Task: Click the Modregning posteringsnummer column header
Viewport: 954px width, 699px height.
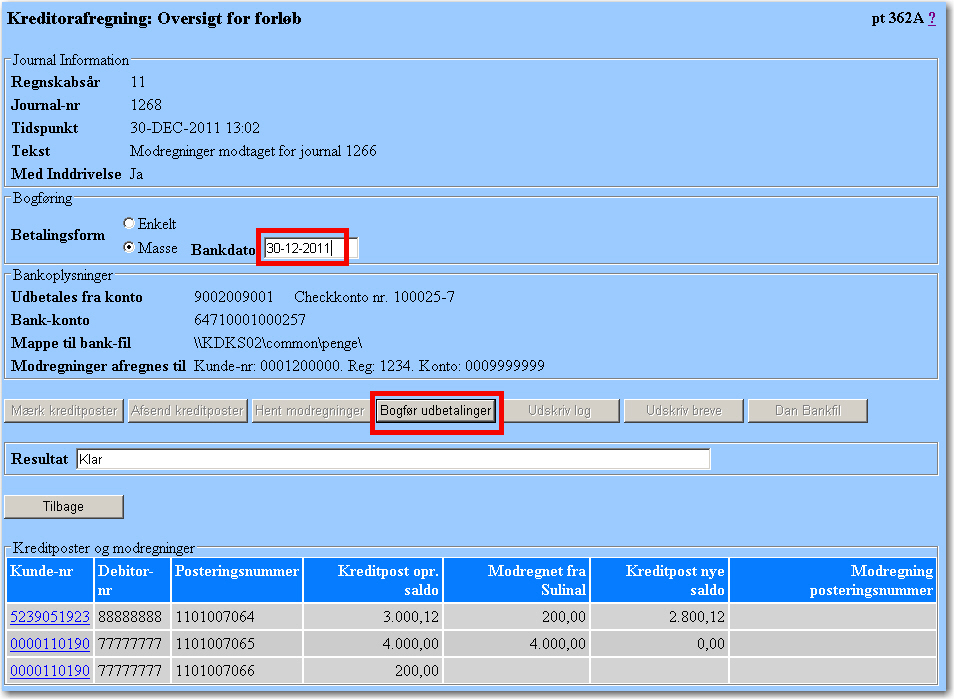Action: tap(832, 580)
